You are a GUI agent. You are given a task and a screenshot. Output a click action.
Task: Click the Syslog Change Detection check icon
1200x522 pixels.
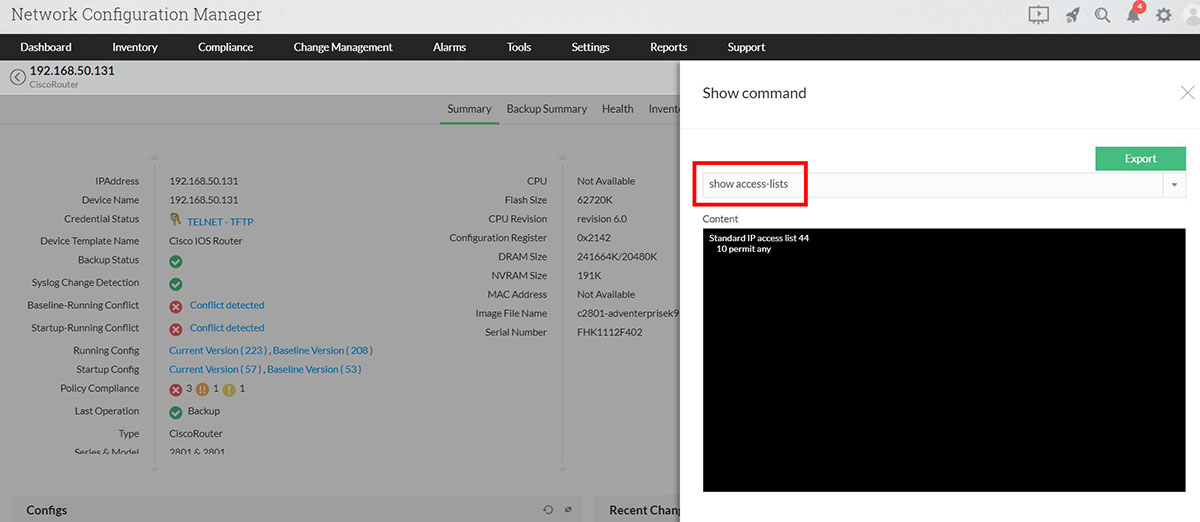point(176,284)
